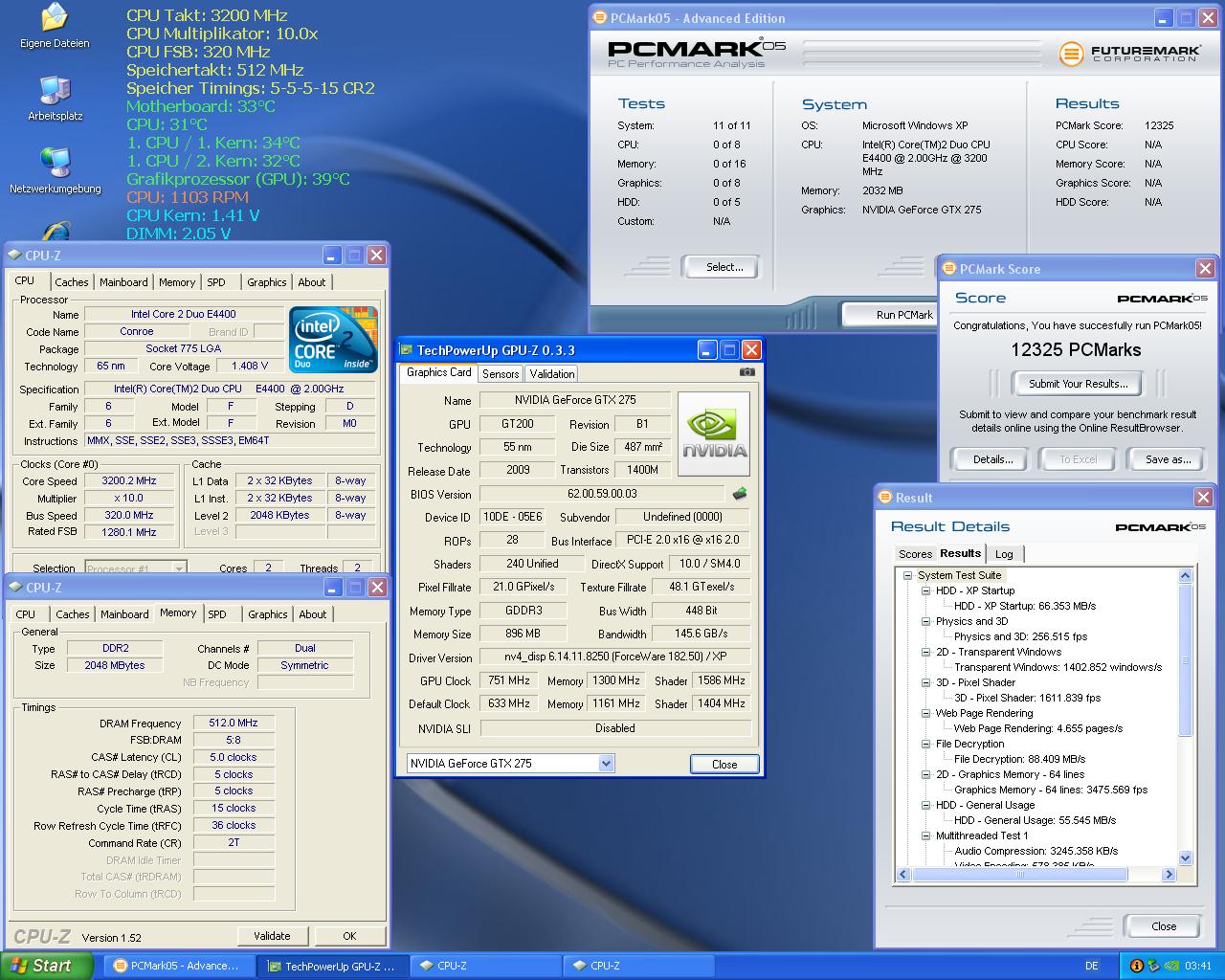
Task: Switch to Caches tab in upper CPU-Z
Action: (72, 282)
